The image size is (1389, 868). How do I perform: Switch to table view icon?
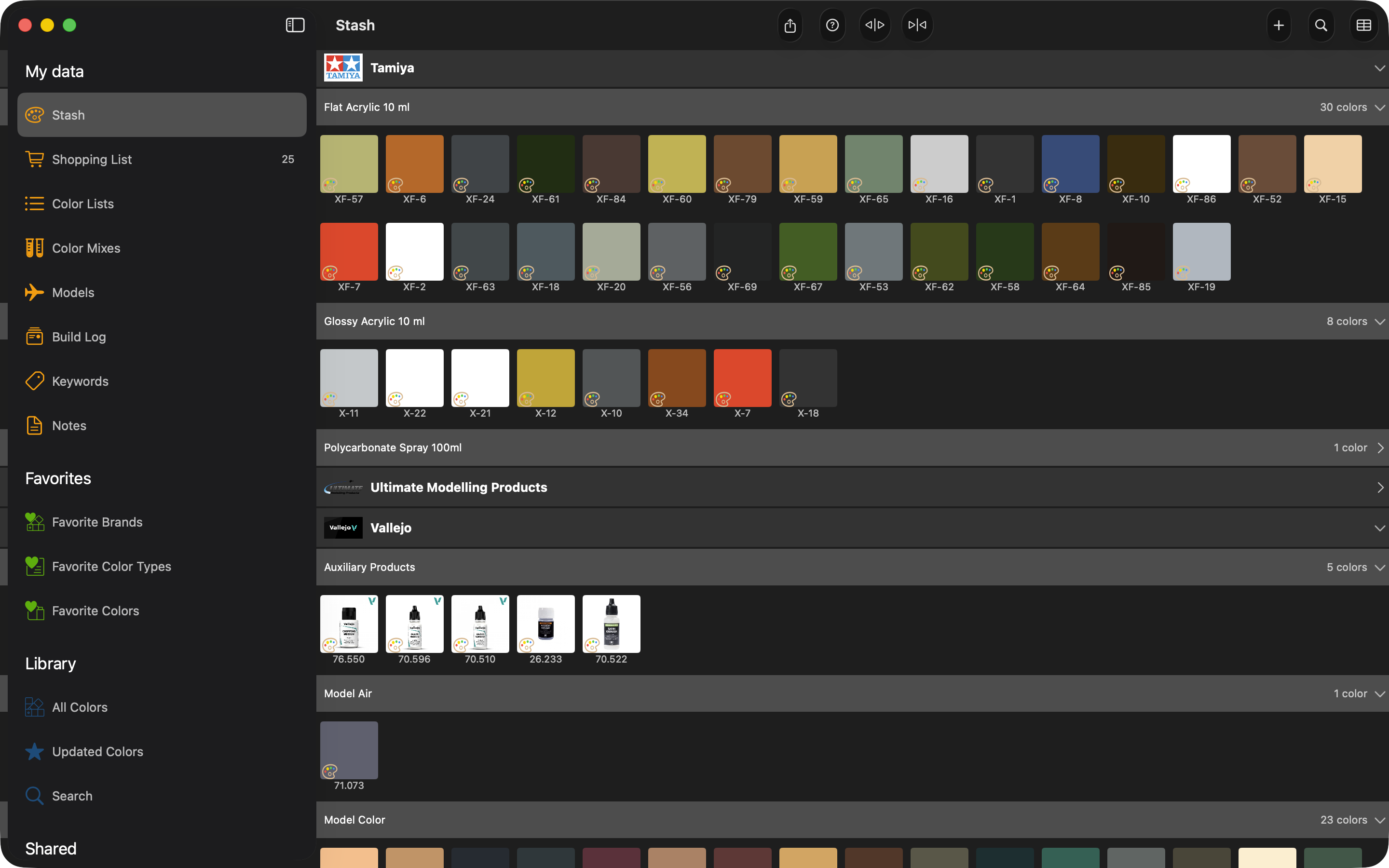click(1364, 25)
